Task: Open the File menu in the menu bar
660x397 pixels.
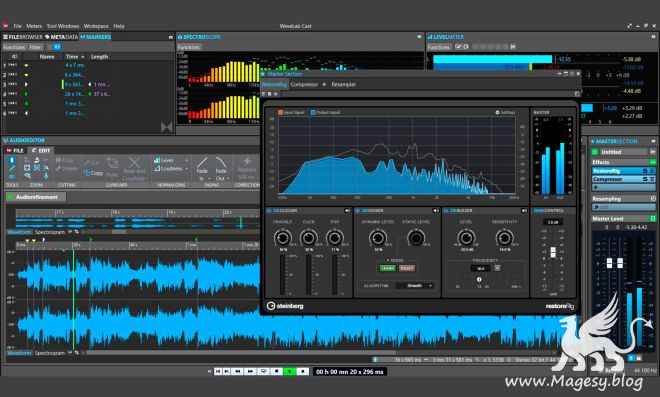Action: [17, 26]
